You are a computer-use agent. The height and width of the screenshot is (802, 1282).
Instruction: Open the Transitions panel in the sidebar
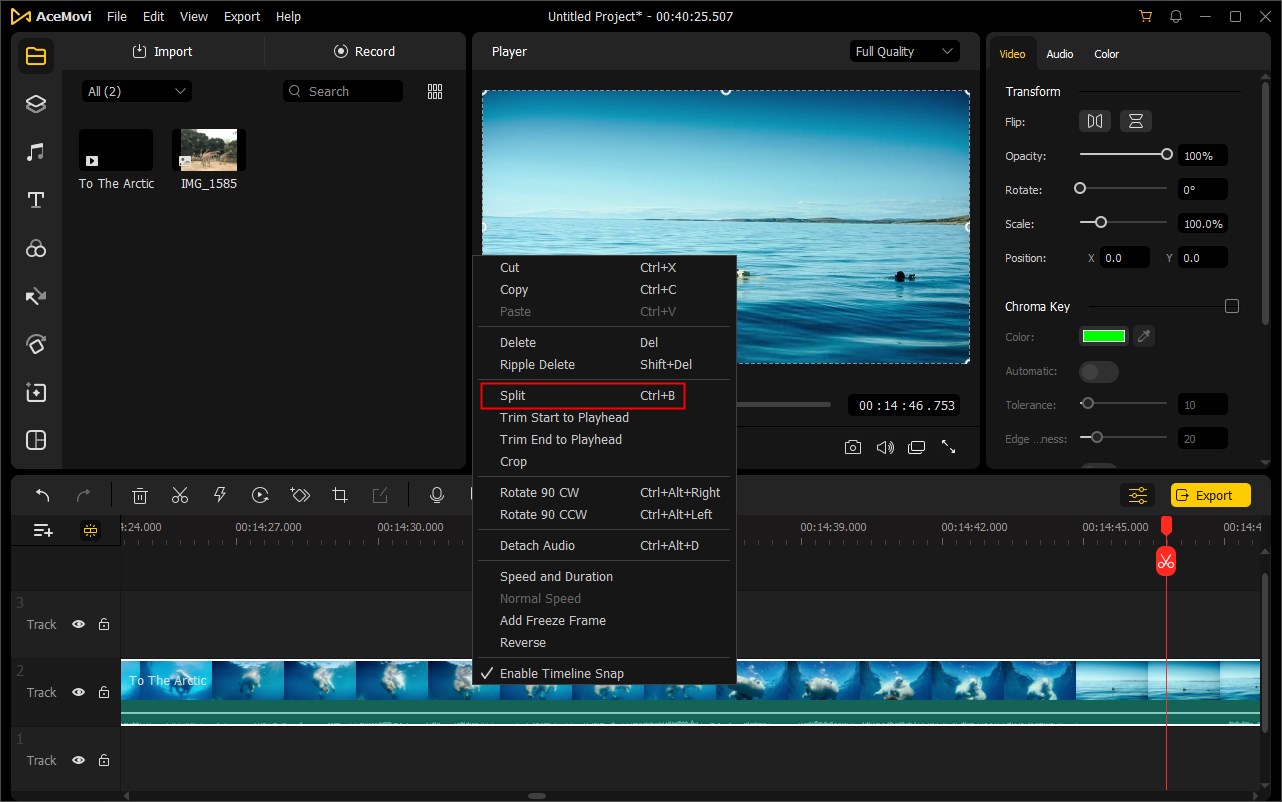[x=36, y=296]
